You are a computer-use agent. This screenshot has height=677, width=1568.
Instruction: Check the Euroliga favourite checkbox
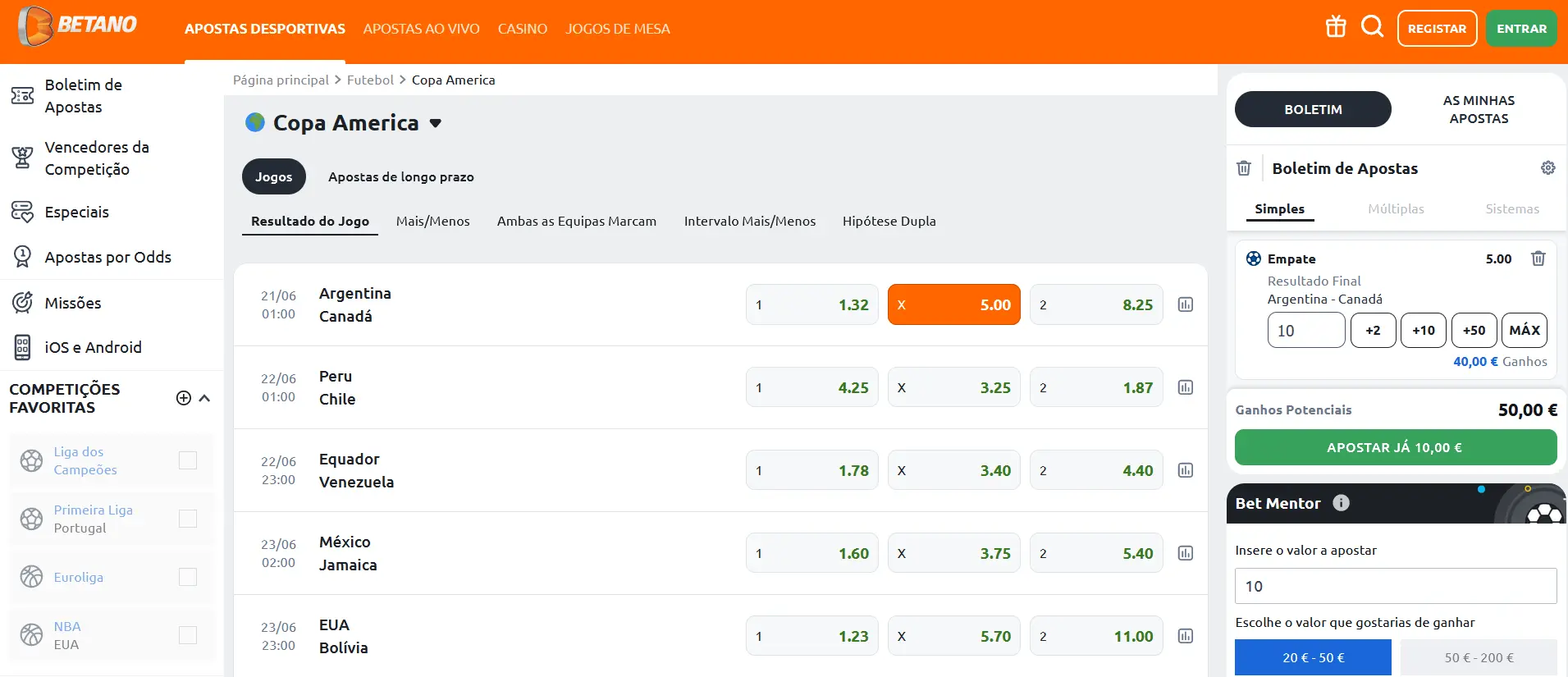coord(188,577)
